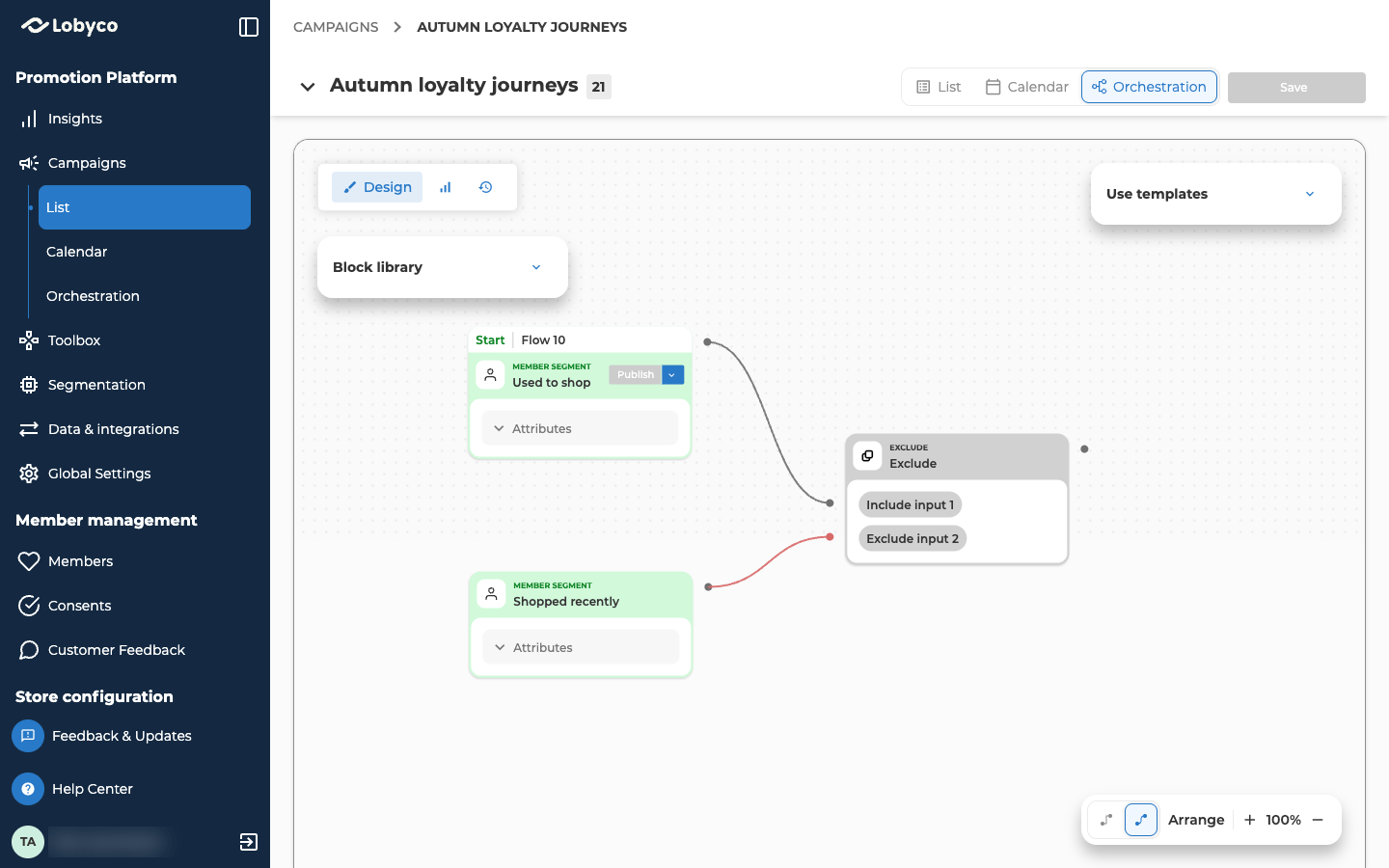
Task: Expand Attributes under Used to shop
Action: click(x=580, y=428)
